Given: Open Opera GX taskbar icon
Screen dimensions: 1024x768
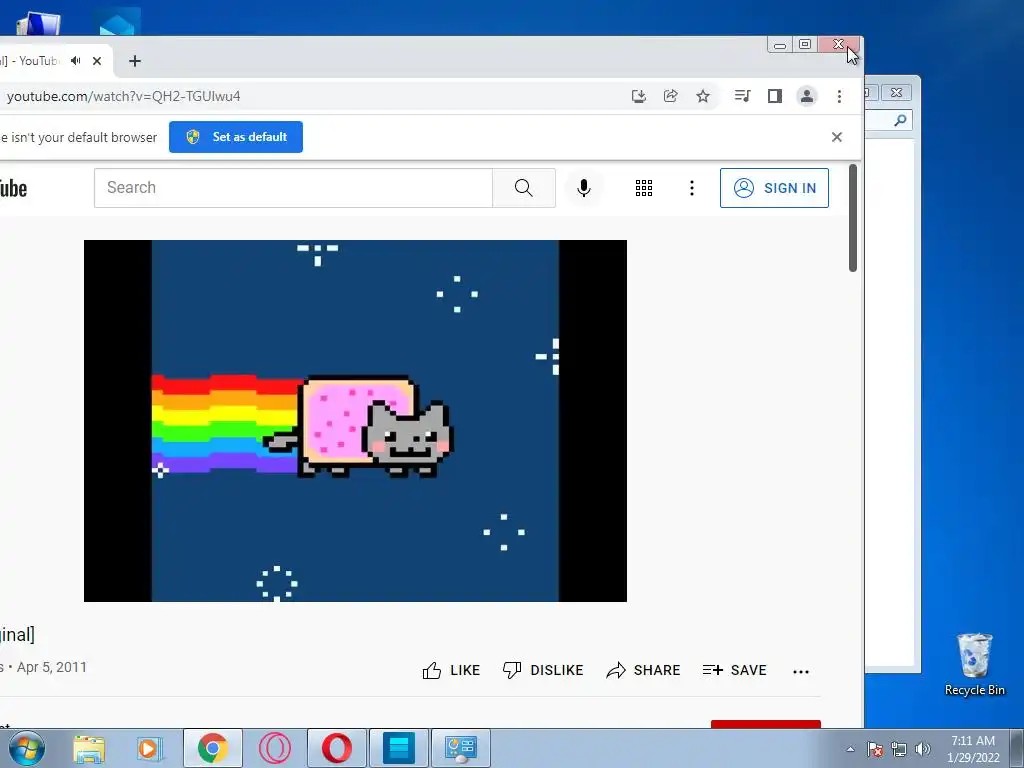Looking at the screenshot, I should point(275,748).
